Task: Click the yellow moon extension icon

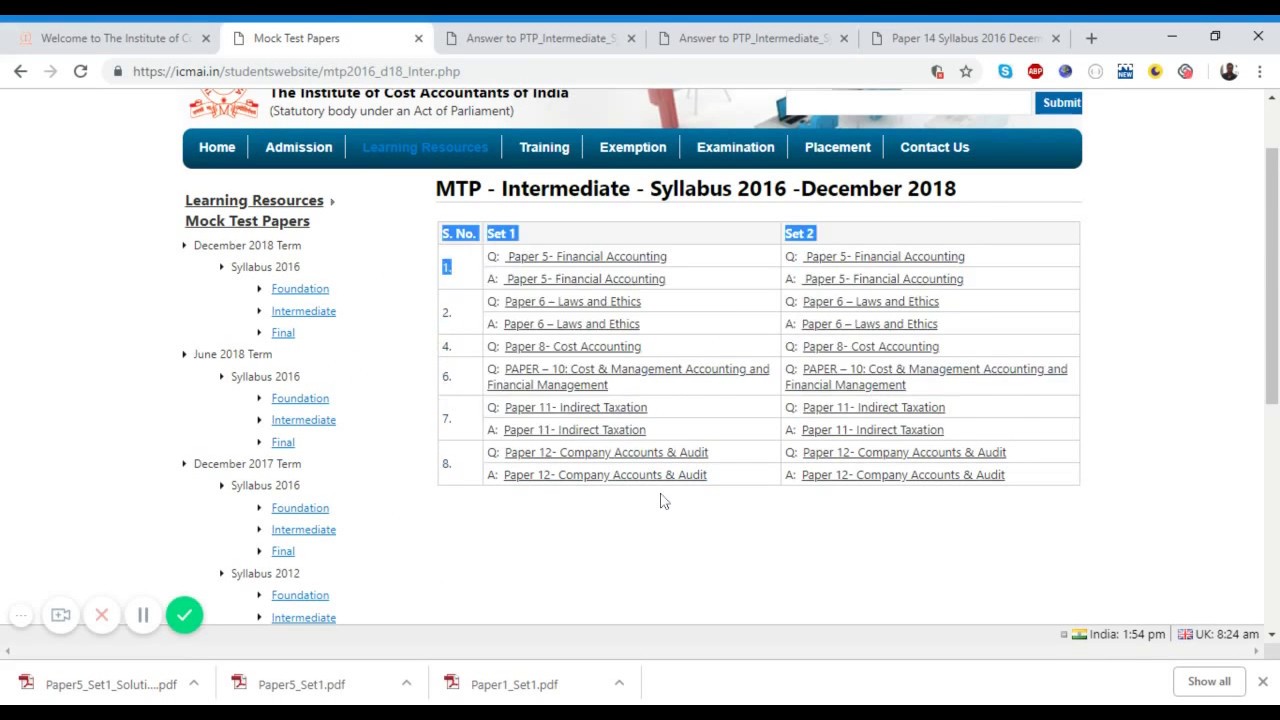Action: click(1155, 71)
